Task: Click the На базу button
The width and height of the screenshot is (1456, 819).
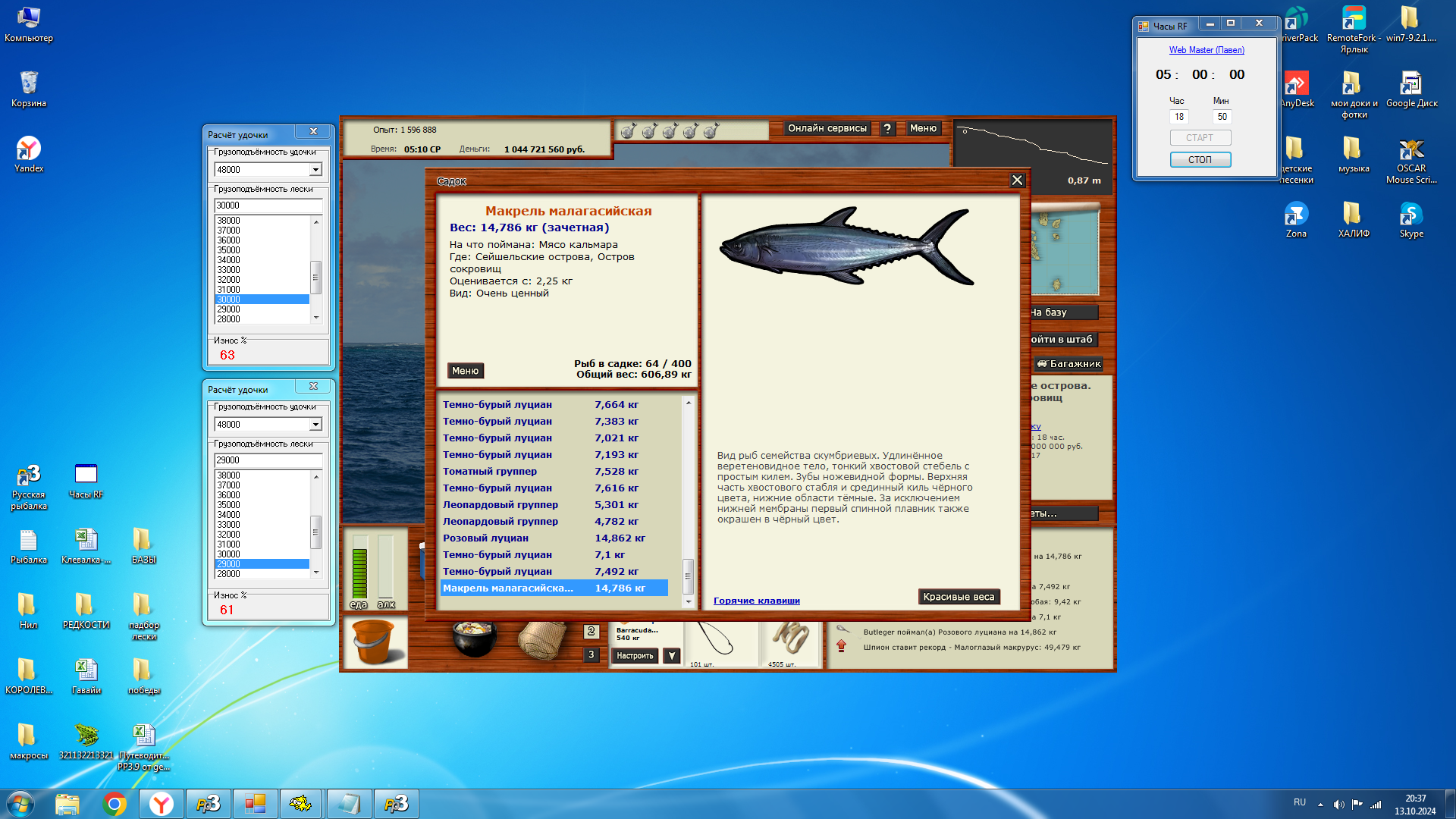Action: point(1063,312)
